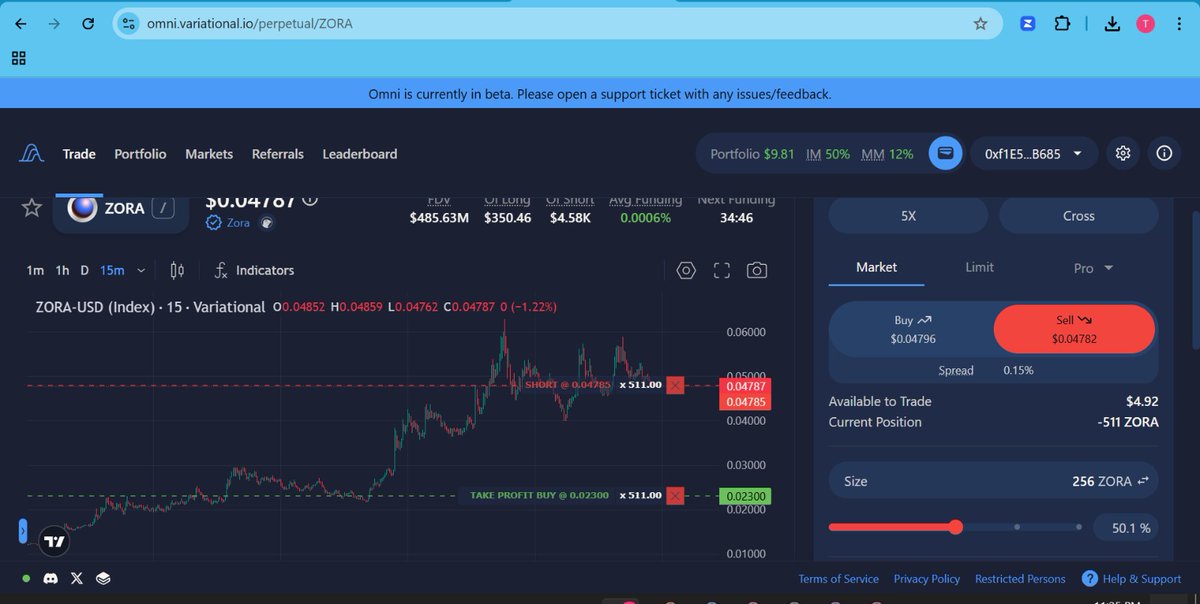Click the stacked layers footer icon
The image size is (1200, 604).
(x=103, y=578)
